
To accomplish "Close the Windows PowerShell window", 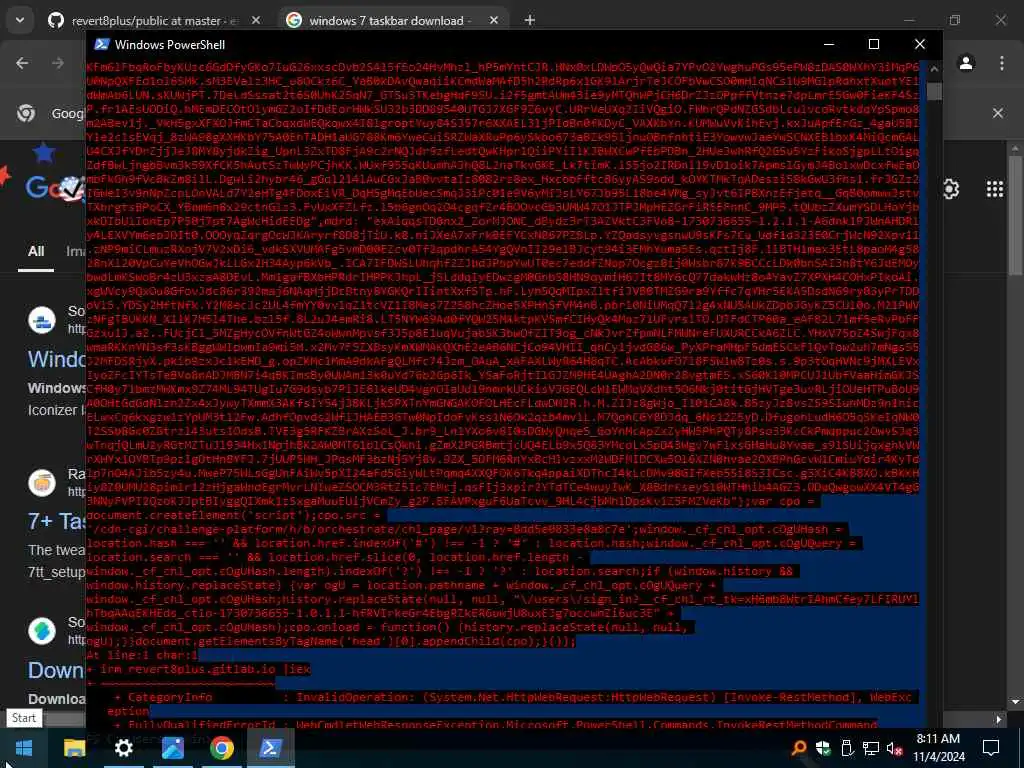I will point(920,44).
